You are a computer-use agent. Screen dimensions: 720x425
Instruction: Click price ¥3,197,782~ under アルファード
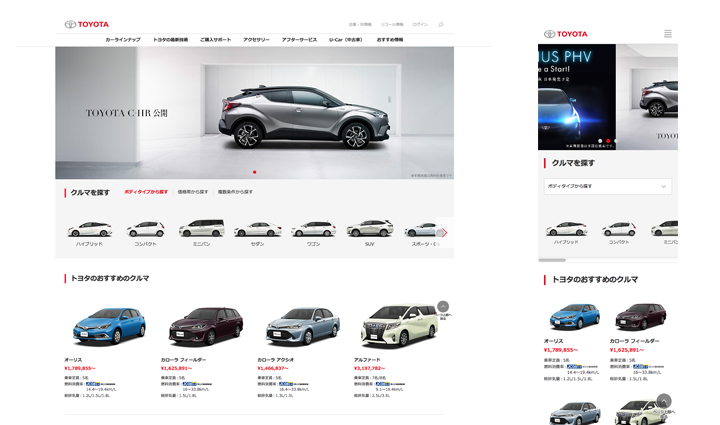pyautogui.click(x=369, y=368)
